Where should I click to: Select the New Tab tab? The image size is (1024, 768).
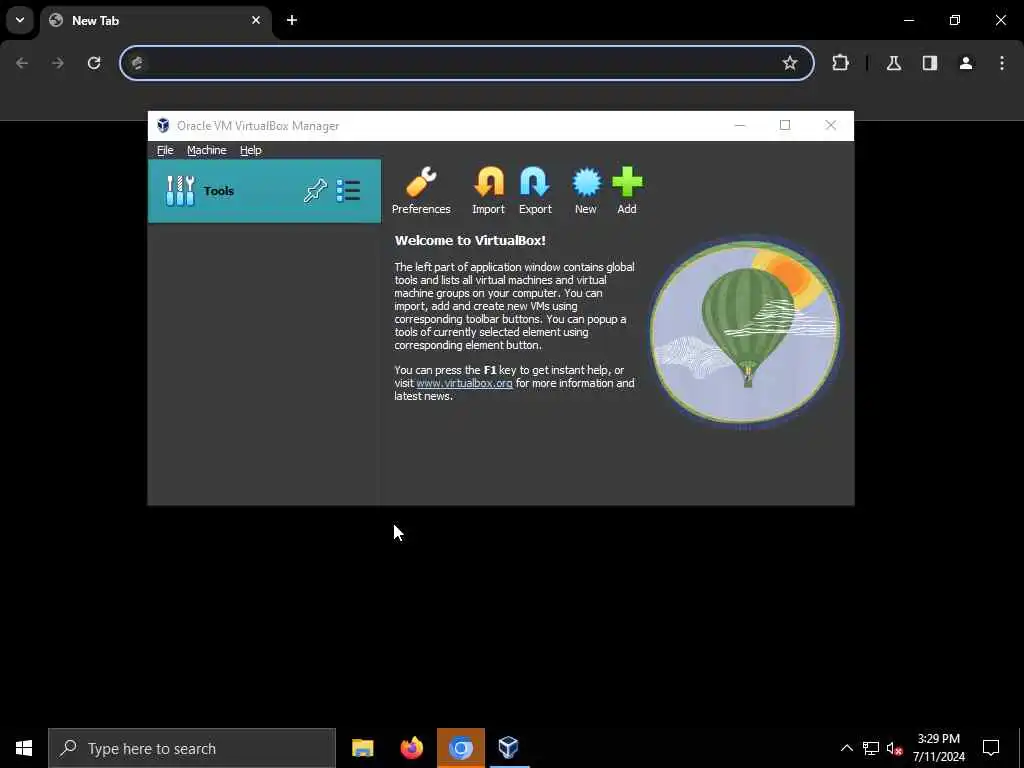point(156,21)
